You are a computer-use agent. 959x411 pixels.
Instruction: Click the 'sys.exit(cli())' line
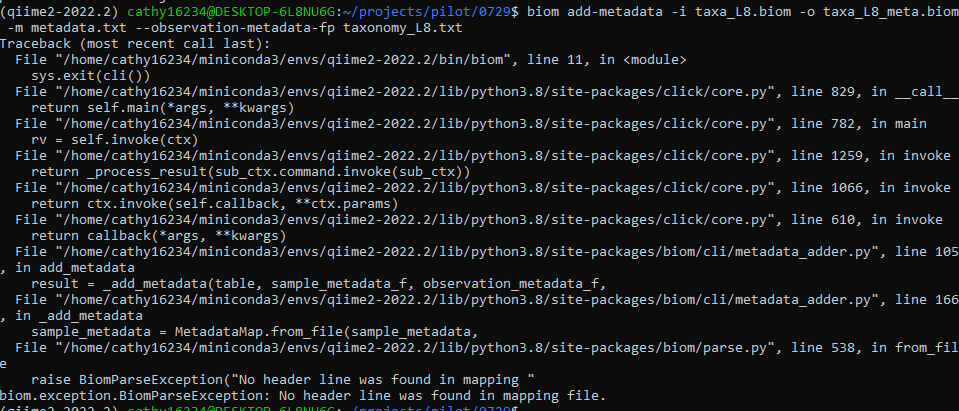(91, 75)
